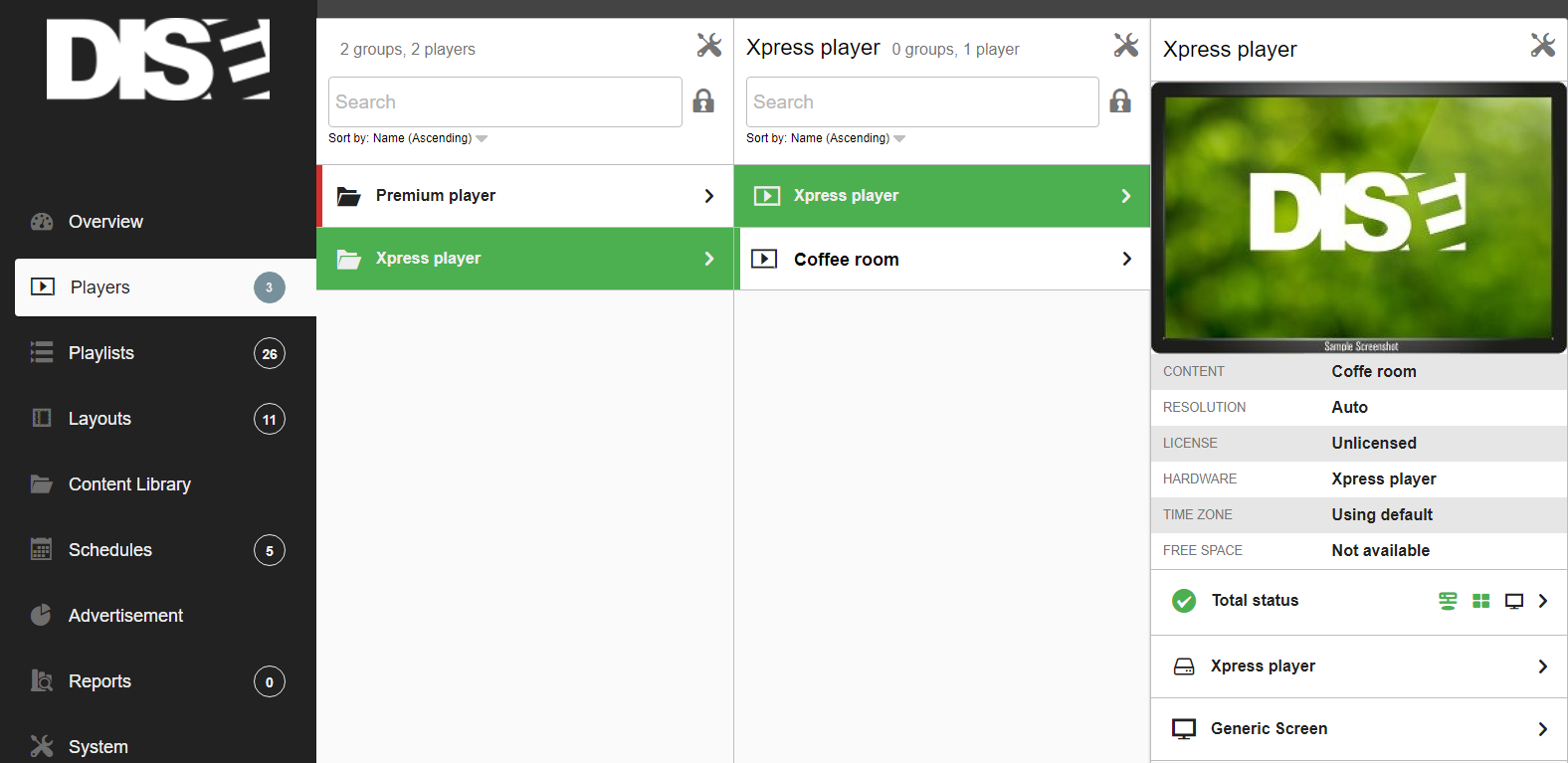Click the Coffee room player icon
Image resolution: width=1568 pixels, height=763 pixels.
point(764,259)
